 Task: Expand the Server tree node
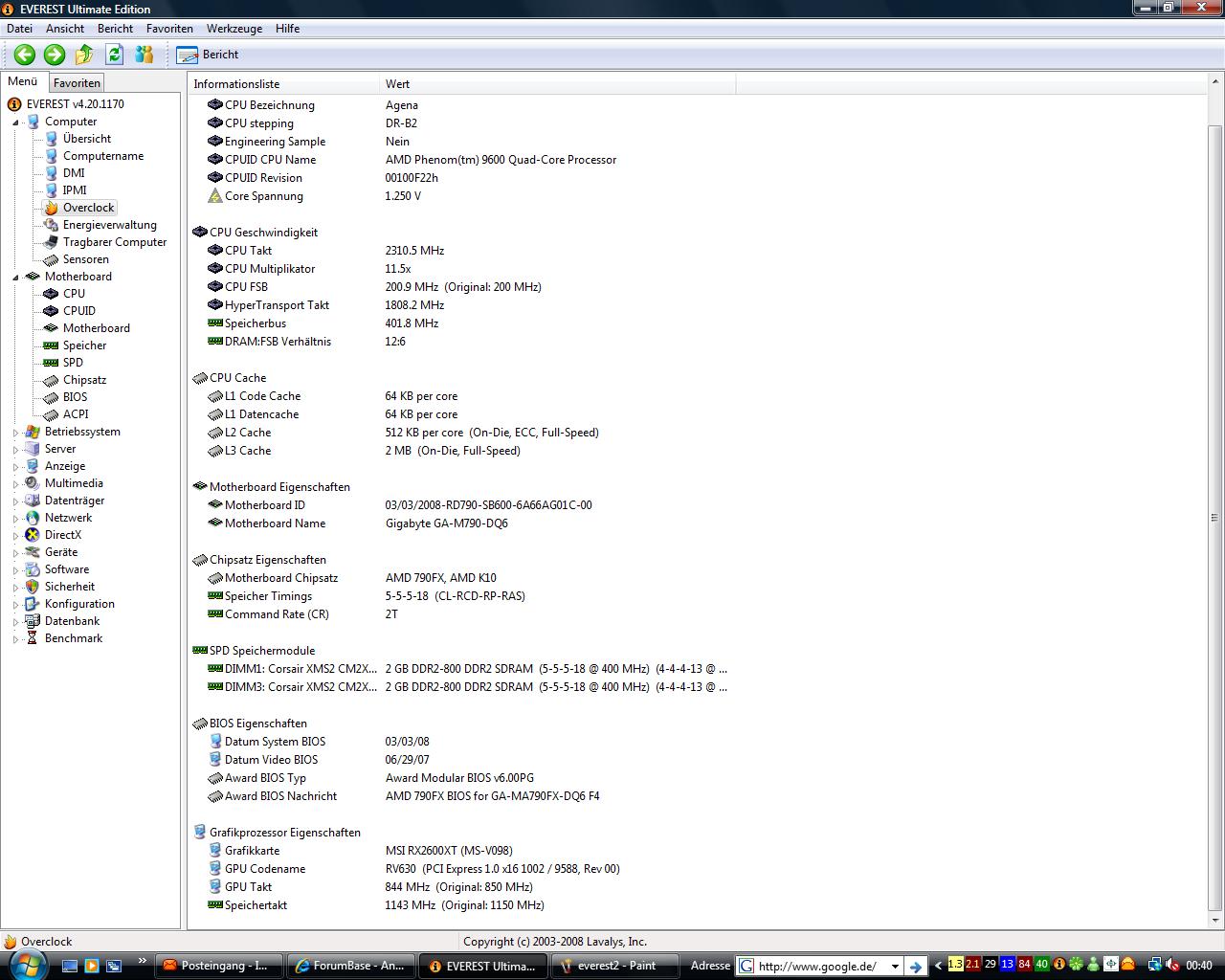[15, 450]
